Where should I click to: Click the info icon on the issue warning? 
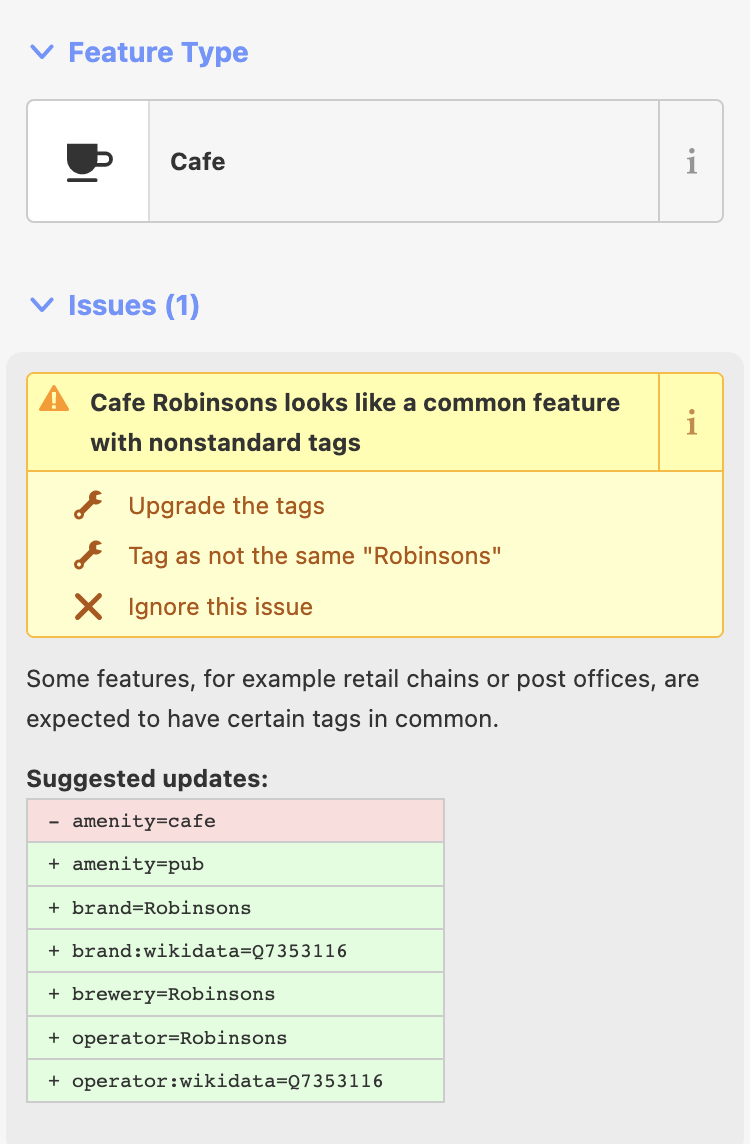click(691, 422)
